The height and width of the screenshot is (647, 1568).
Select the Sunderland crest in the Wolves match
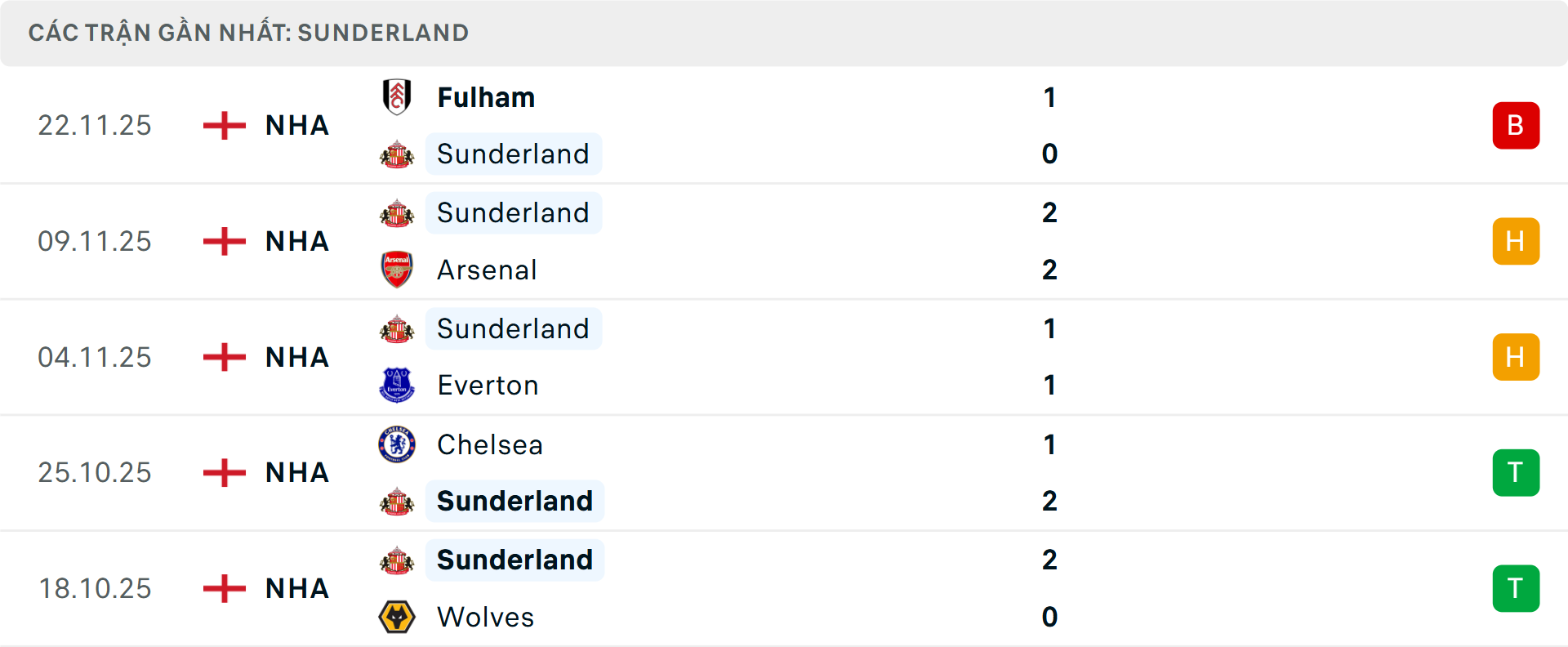pyautogui.click(x=397, y=560)
